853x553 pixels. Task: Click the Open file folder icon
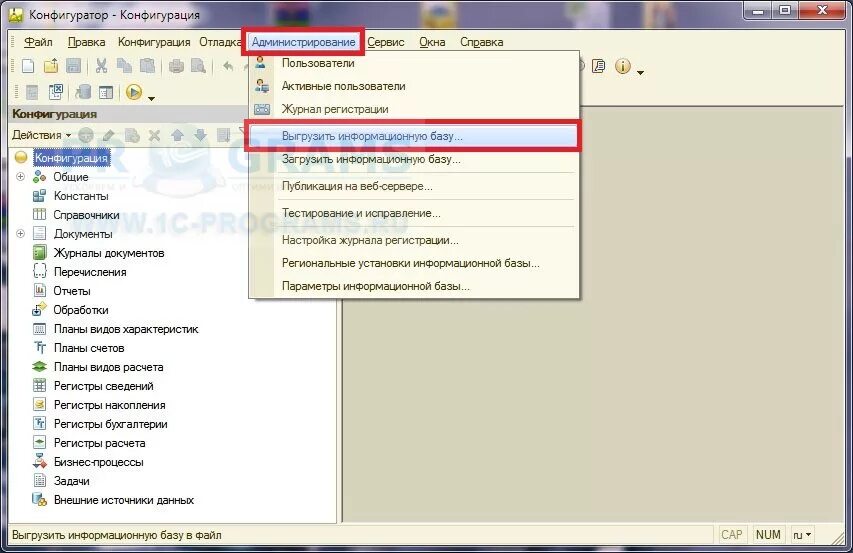coord(51,66)
